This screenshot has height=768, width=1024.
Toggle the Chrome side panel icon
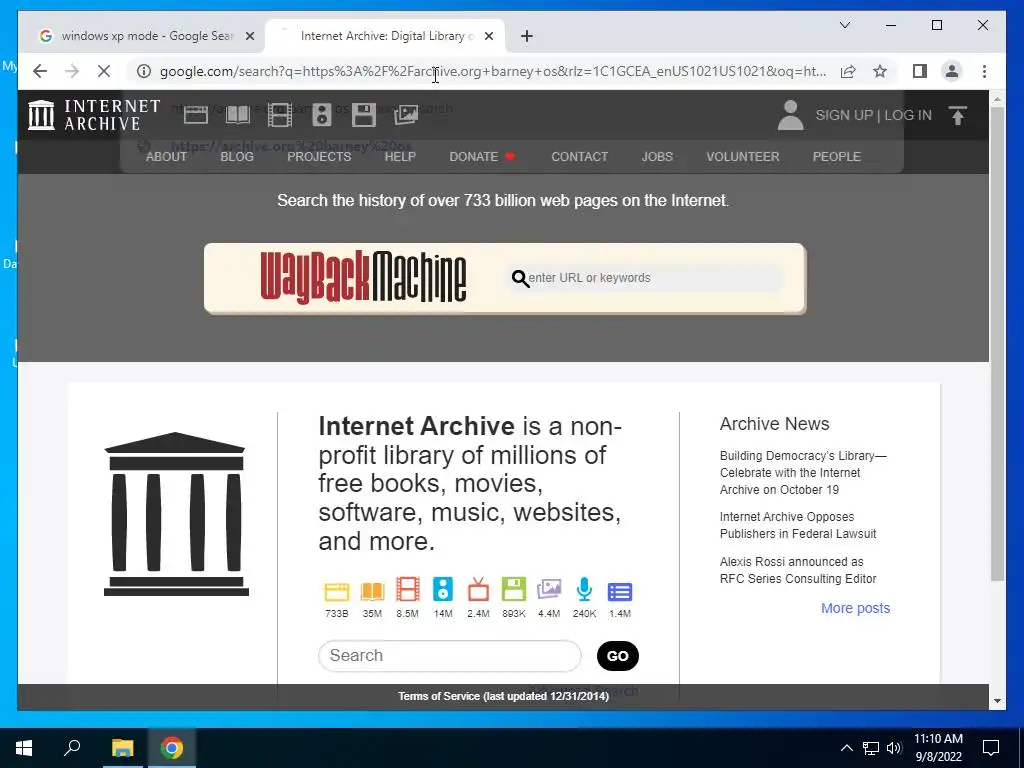point(920,71)
